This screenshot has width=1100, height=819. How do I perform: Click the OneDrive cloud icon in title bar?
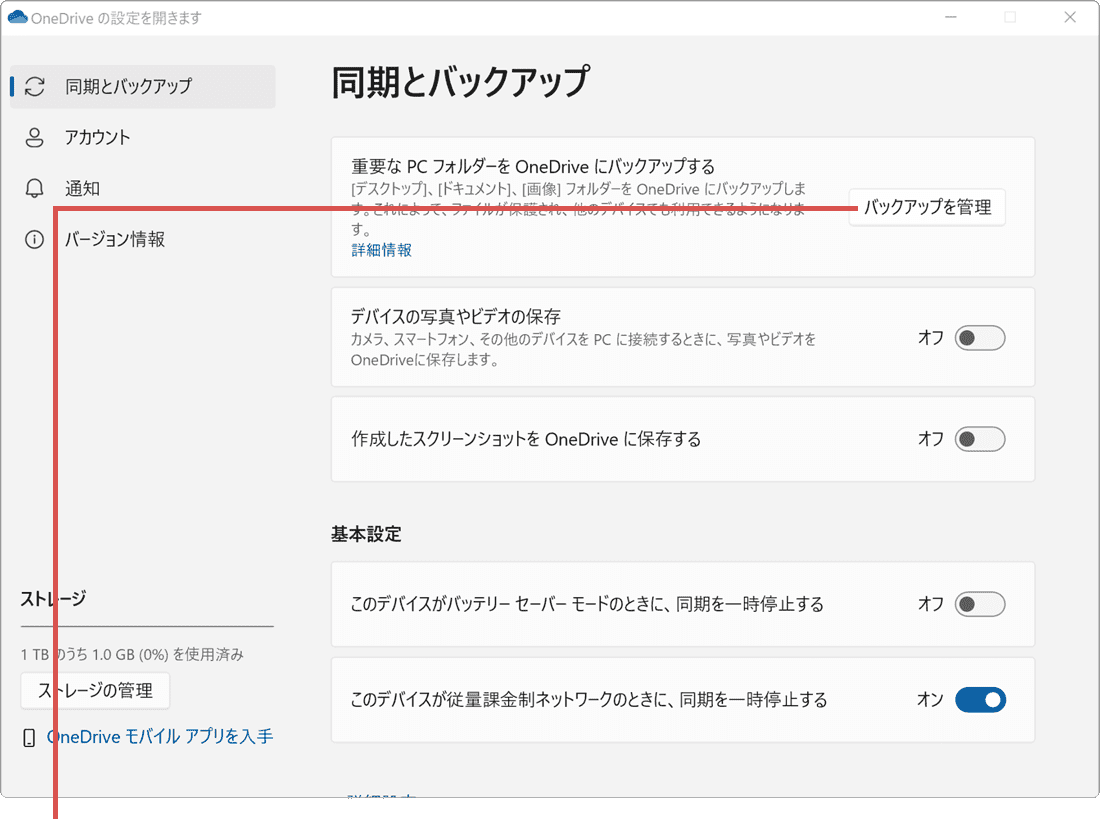[x=18, y=17]
